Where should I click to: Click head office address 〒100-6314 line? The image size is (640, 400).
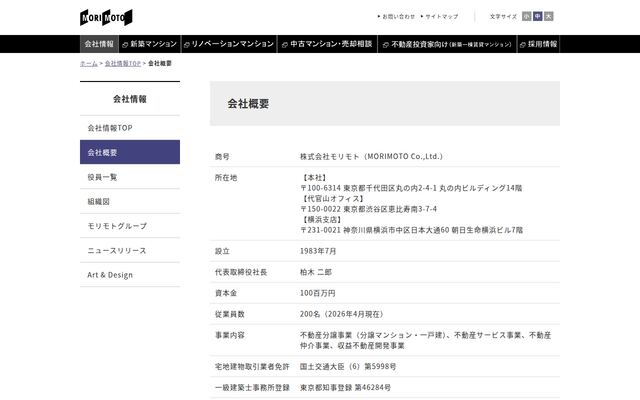click(411, 188)
